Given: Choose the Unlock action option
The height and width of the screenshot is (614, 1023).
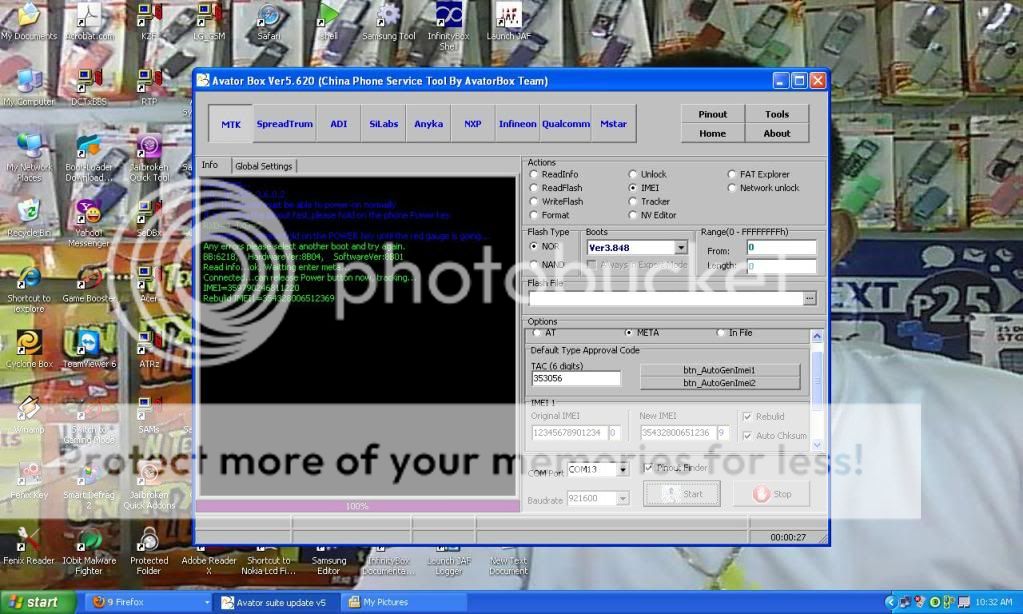Looking at the screenshot, I should pyautogui.click(x=633, y=174).
